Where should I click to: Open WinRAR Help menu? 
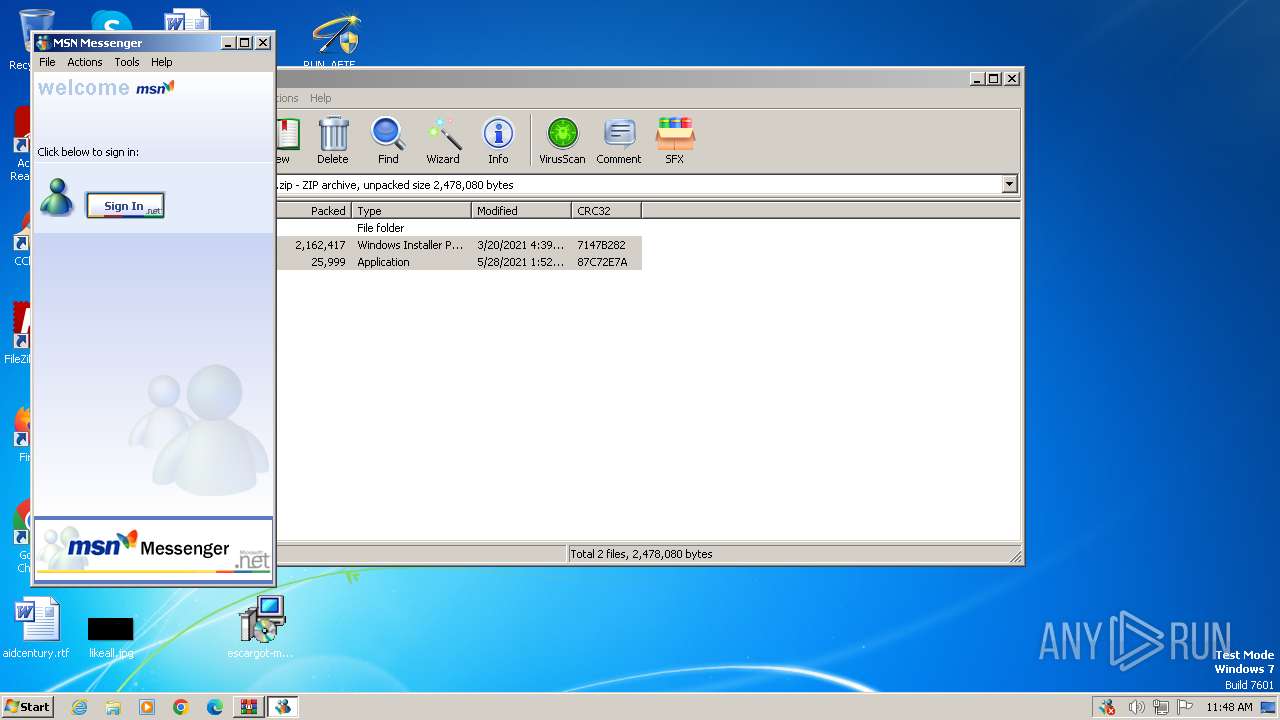pos(320,98)
